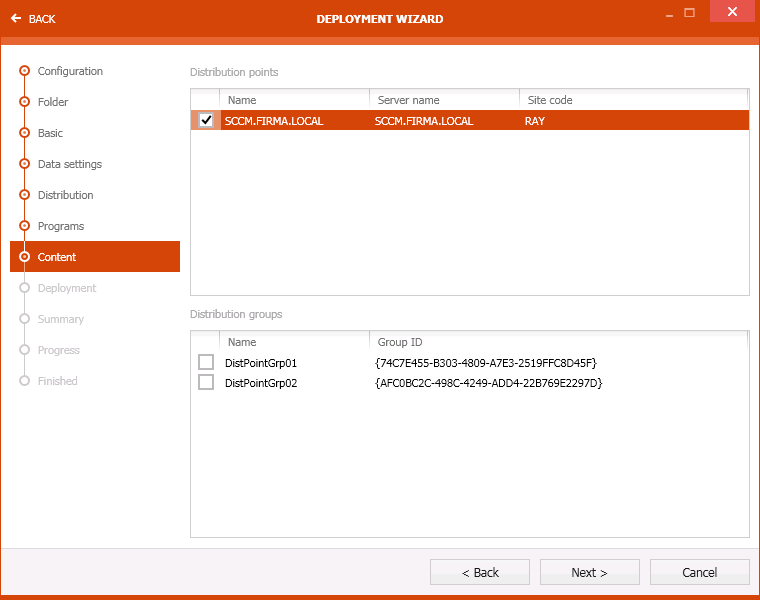Viewport: 760px width, 600px height.
Task: Check the DistPointGrp02 group checkbox
Action: pyautogui.click(x=206, y=382)
